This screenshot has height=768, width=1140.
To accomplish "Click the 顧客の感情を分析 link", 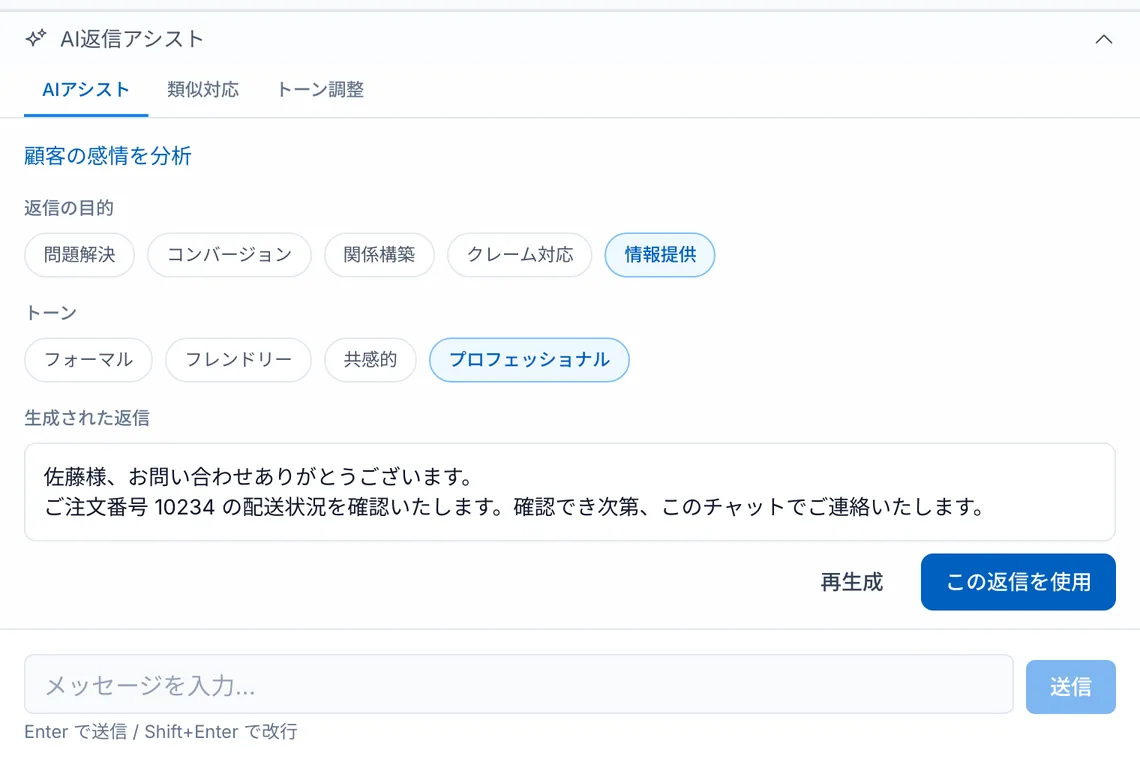I will click(x=108, y=156).
